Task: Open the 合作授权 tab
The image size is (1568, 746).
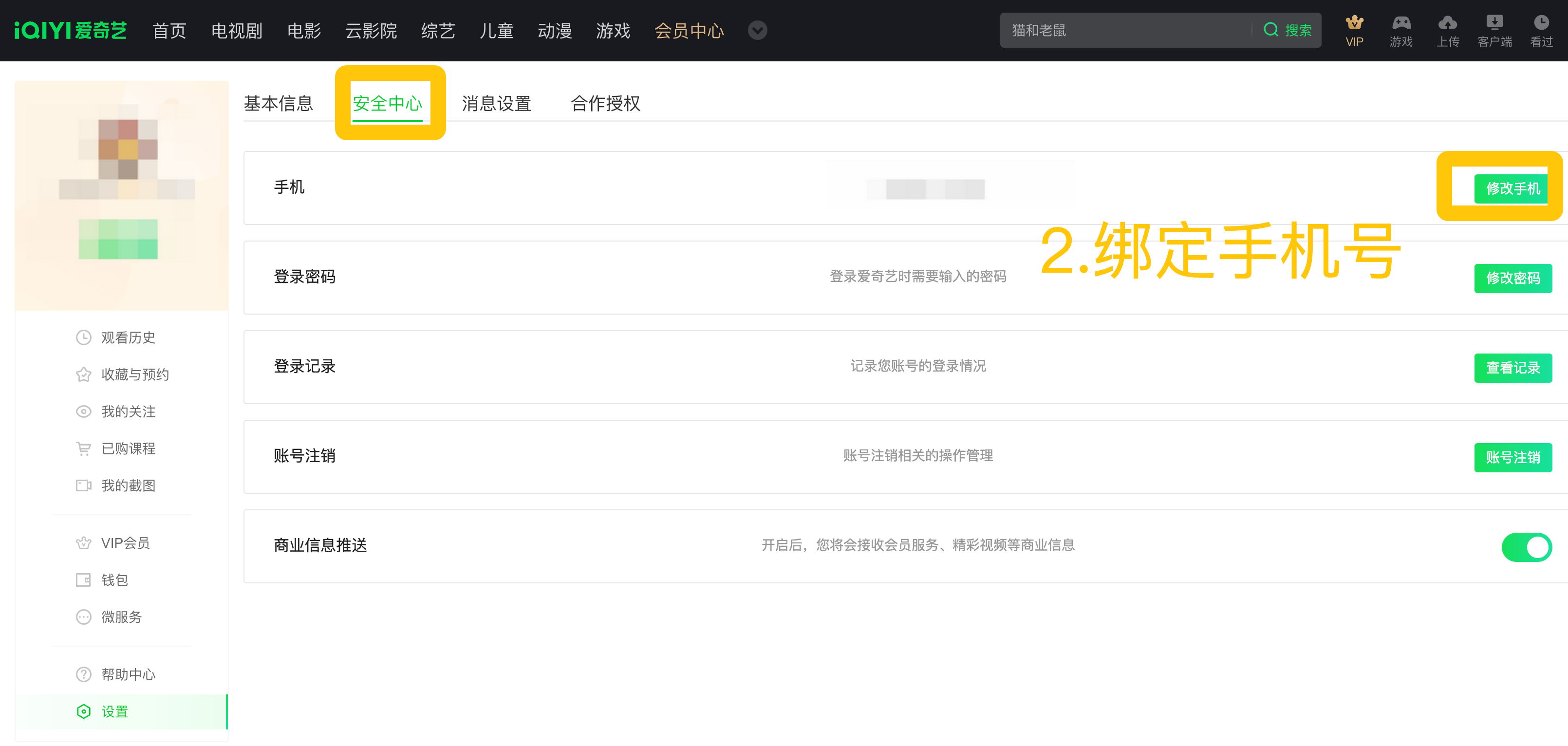Action: tap(606, 103)
